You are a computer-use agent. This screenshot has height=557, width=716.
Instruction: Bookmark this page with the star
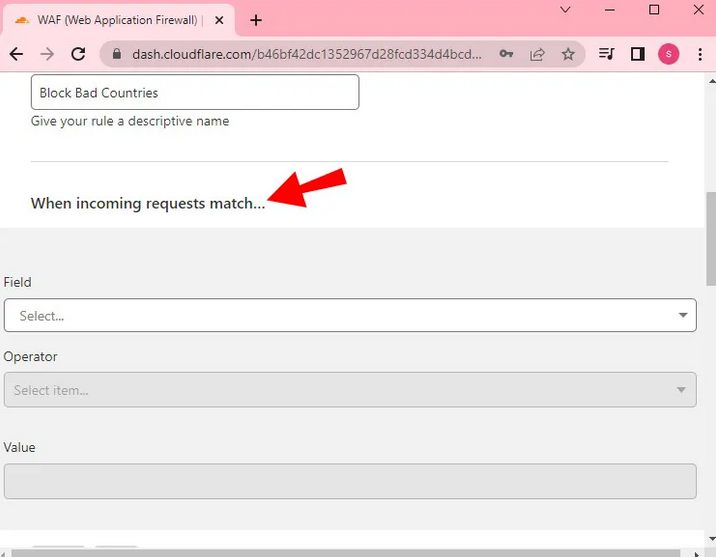click(568, 54)
